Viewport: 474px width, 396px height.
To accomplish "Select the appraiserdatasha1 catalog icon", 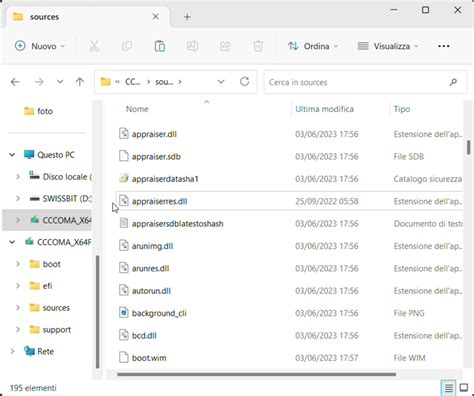I will (124, 178).
